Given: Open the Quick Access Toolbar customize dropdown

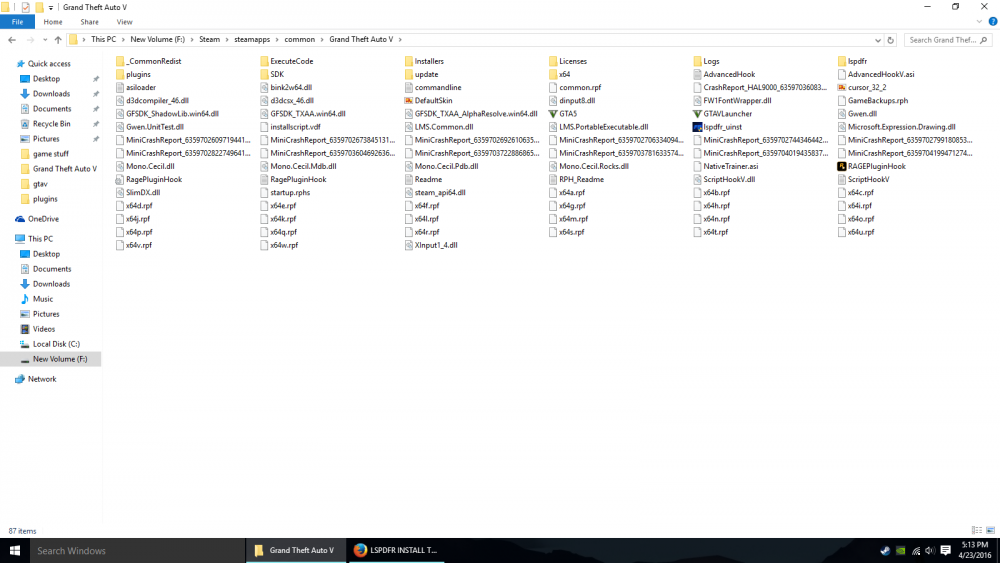Looking at the screenshot, I should point(51,8).
